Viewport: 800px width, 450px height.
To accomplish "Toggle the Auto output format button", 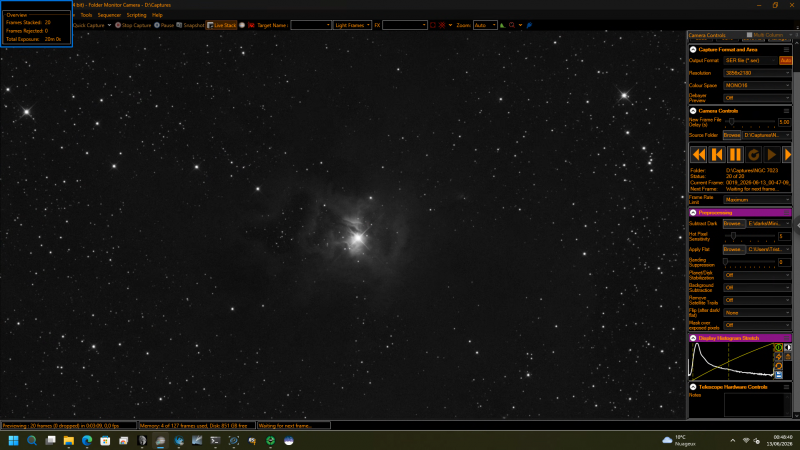I will pyautogui.click(x=785, y=60).
